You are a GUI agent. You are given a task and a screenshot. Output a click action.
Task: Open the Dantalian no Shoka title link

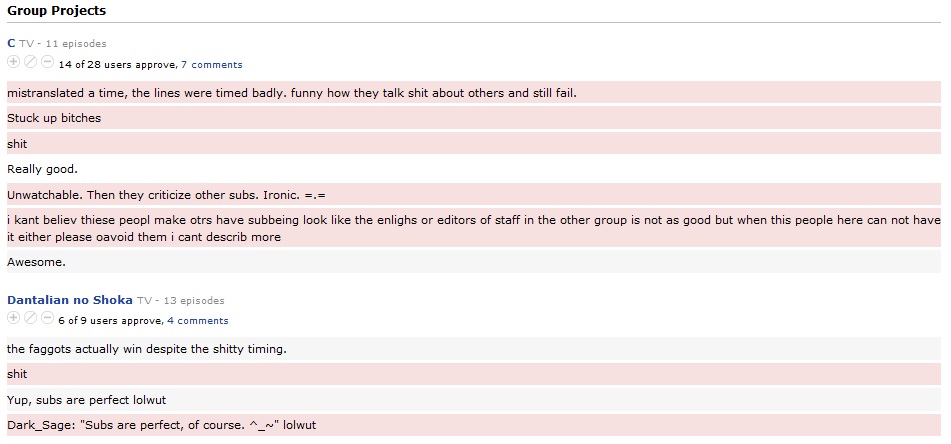pyautogui.click(x=70, y=300)
